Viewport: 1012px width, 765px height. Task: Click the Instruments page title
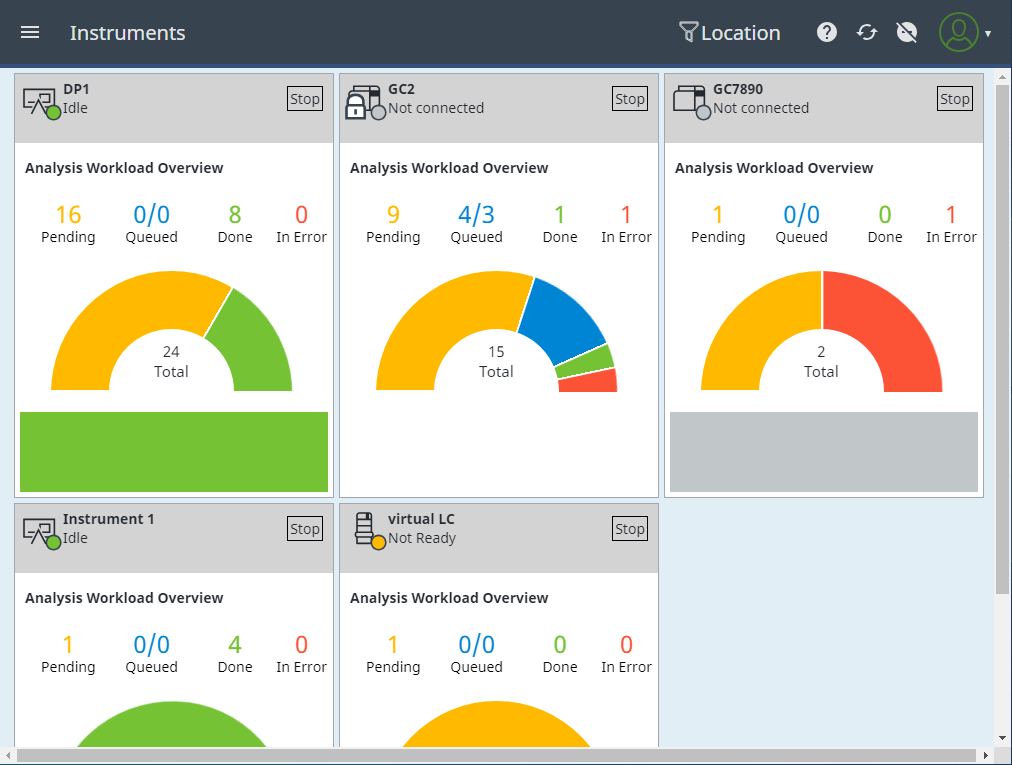click(128, 33)
